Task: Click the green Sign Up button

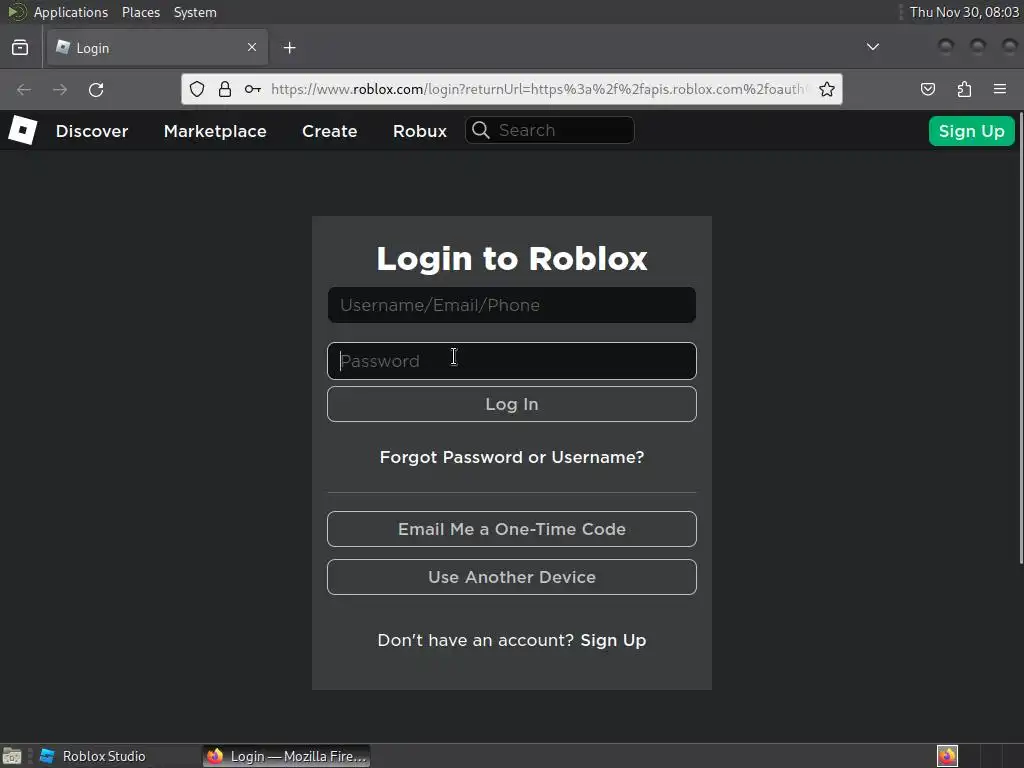Action: coord(972,131)
